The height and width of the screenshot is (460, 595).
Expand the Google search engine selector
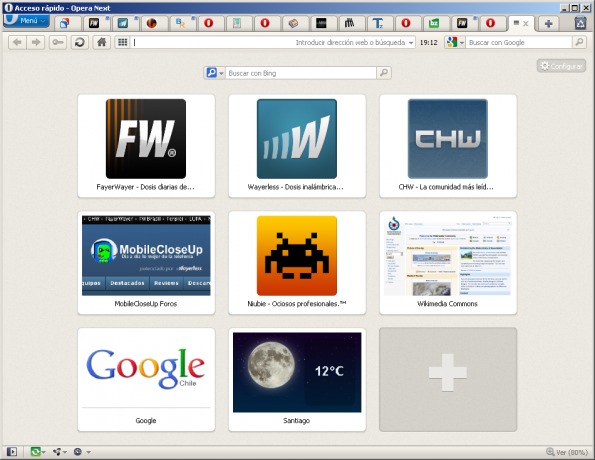(455, 43)
